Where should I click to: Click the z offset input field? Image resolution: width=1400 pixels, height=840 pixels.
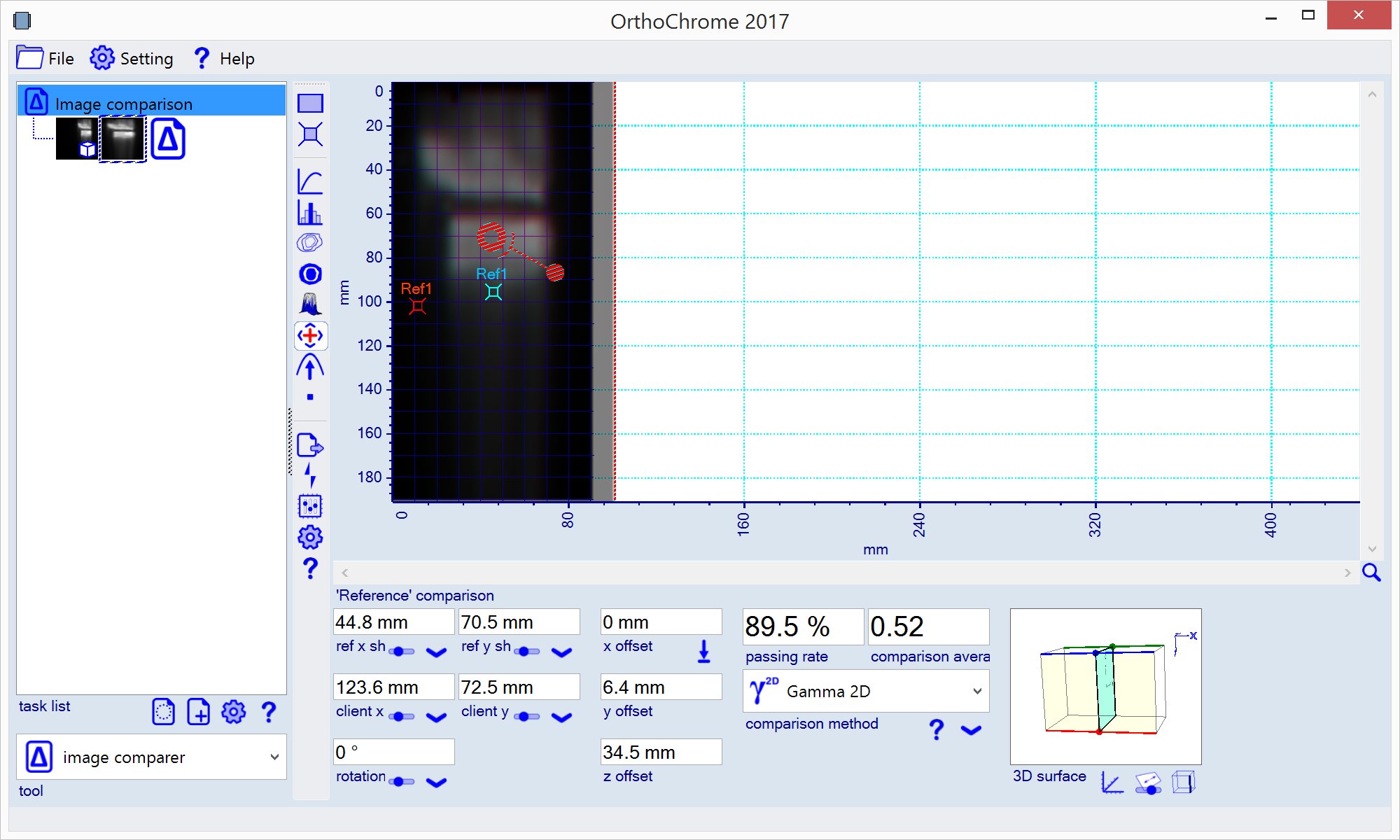click(x=660, y=752)
